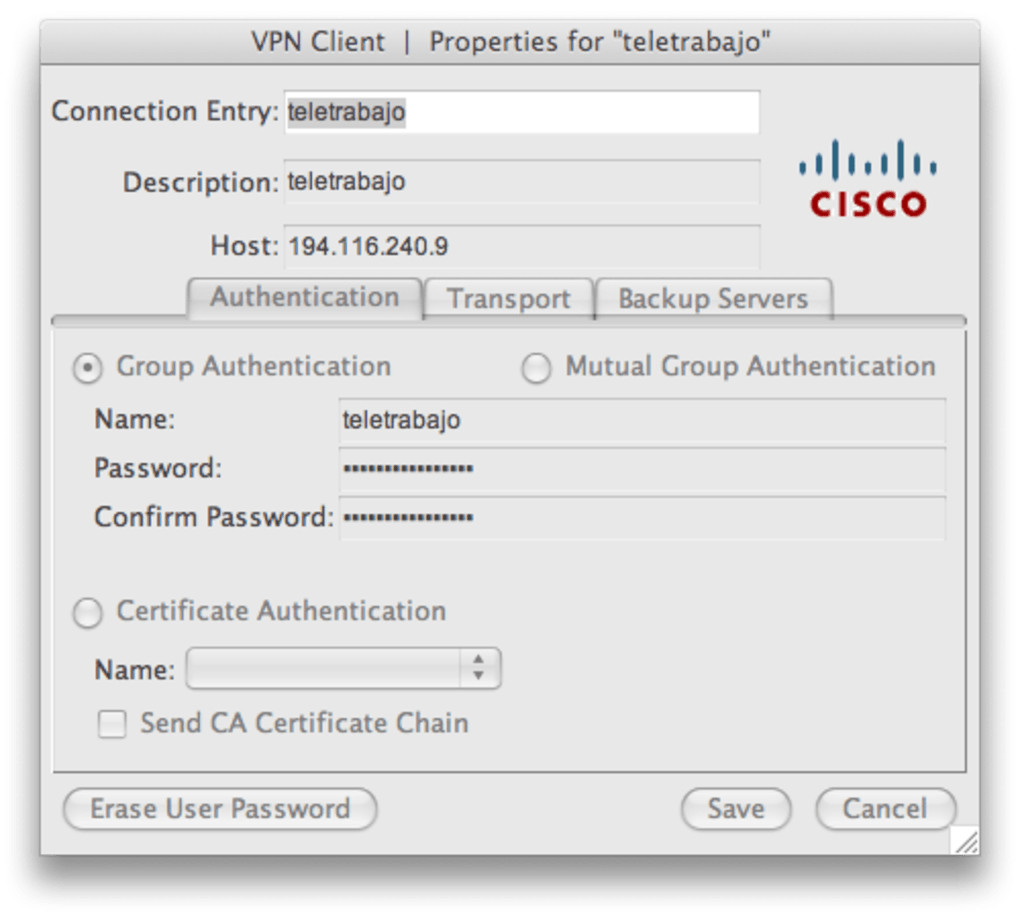Click Erase User Password button
This screenshot has width=1020, height=916.
(x=220, y=809)
